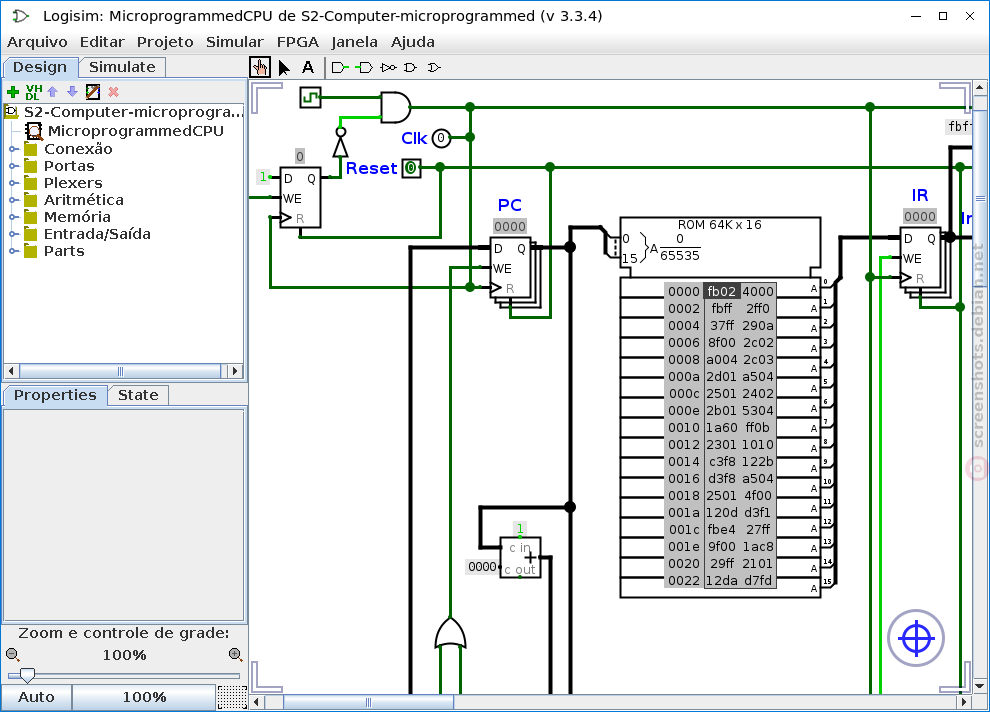This screenshot has width=990, height=712.
Task: Expand the Portas library folder
Action: coord(13,167)
